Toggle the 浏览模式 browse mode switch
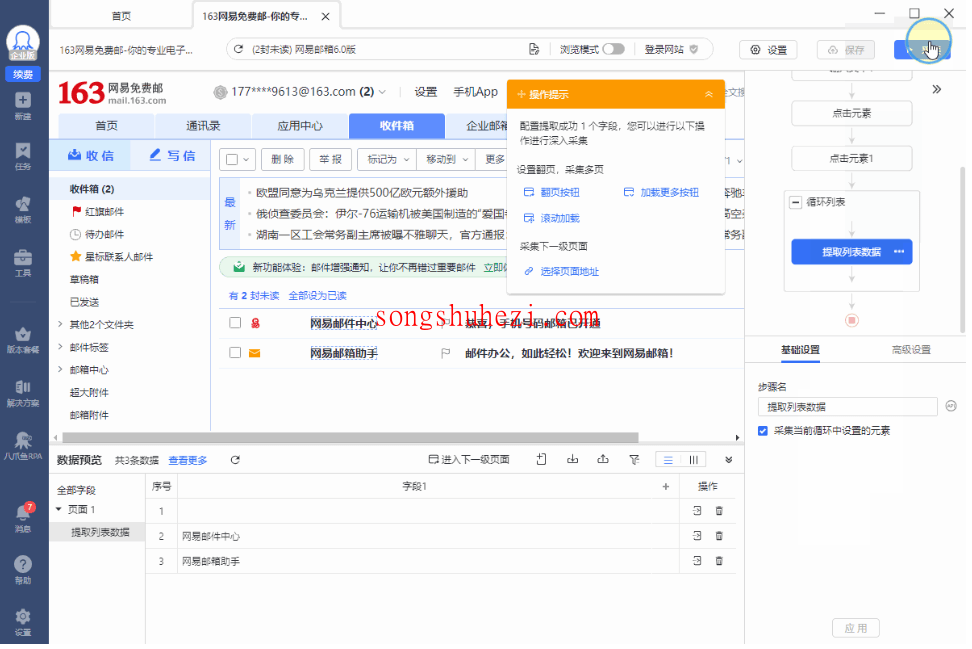 [614, 49]
